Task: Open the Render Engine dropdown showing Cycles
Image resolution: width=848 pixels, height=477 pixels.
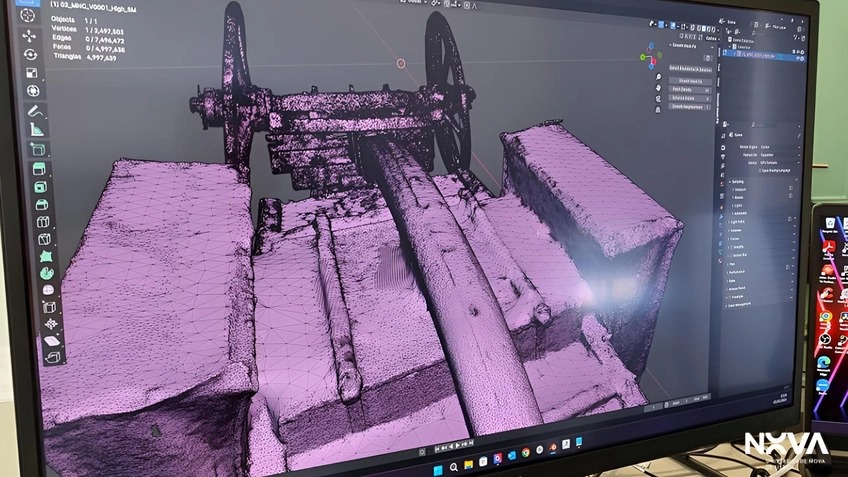Action: pyautogui.click(x=779, y=147)
